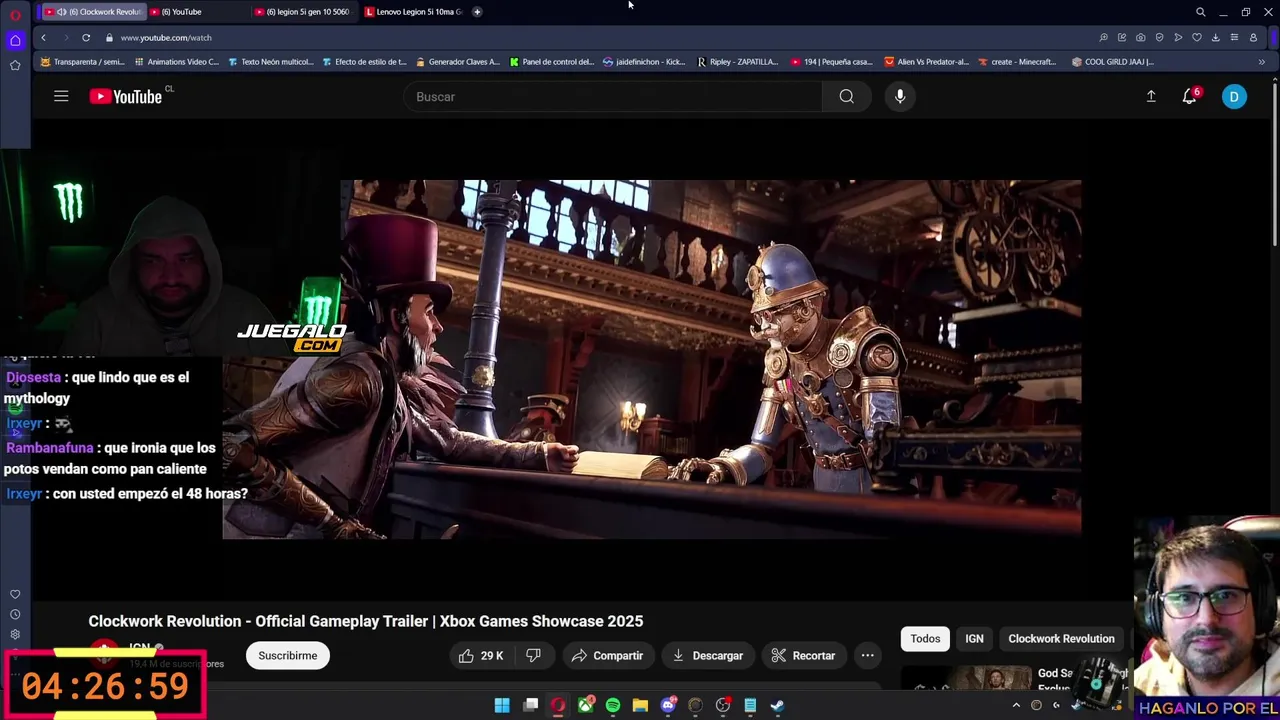Screen dimensions: 1280x720
Task: Open the Texto Neón multicol... bookmark
Action: point(271,62)
